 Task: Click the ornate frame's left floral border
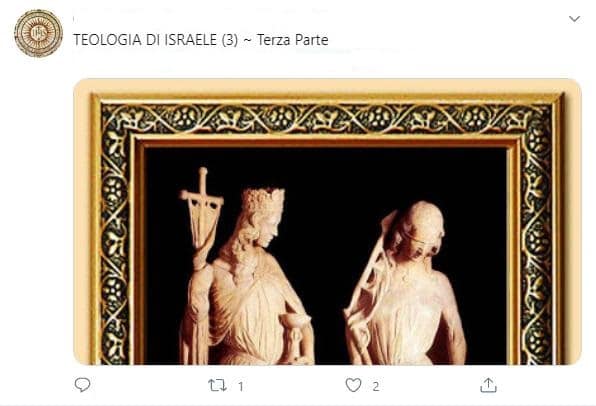coord(116,234)
